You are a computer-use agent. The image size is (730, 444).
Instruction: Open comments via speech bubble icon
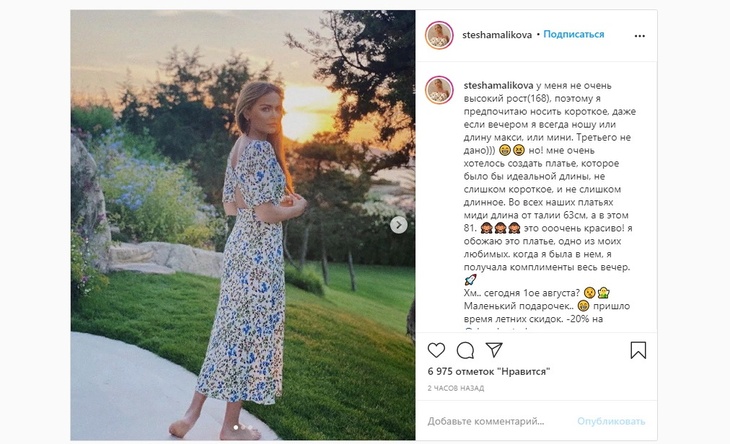[x=465, y=350]
